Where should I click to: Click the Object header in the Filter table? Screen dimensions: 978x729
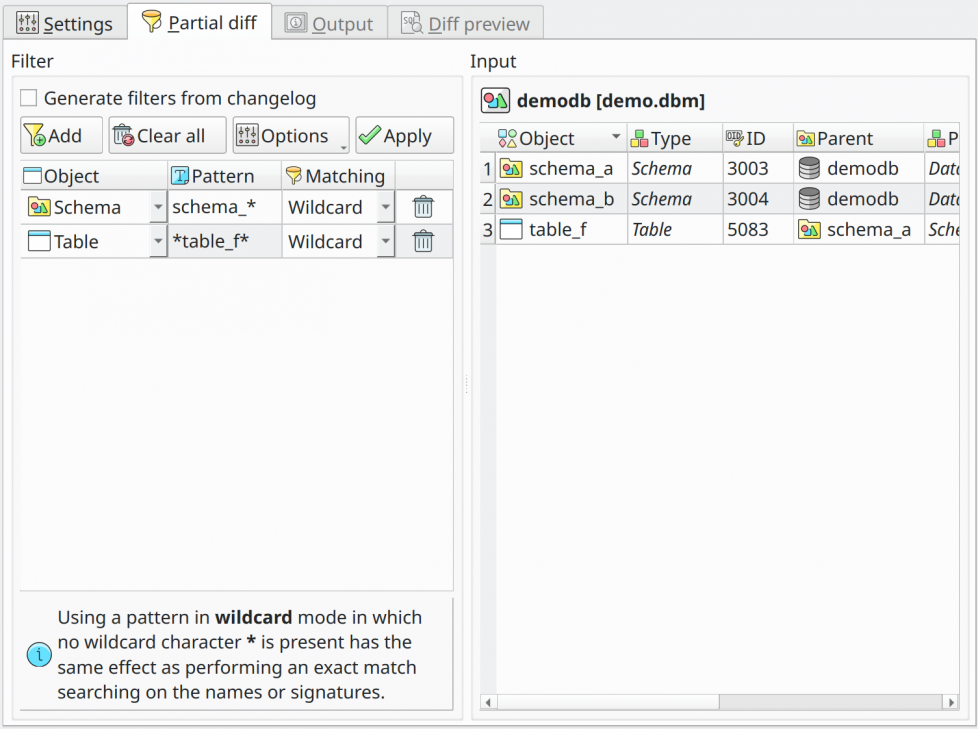(94, 176)
